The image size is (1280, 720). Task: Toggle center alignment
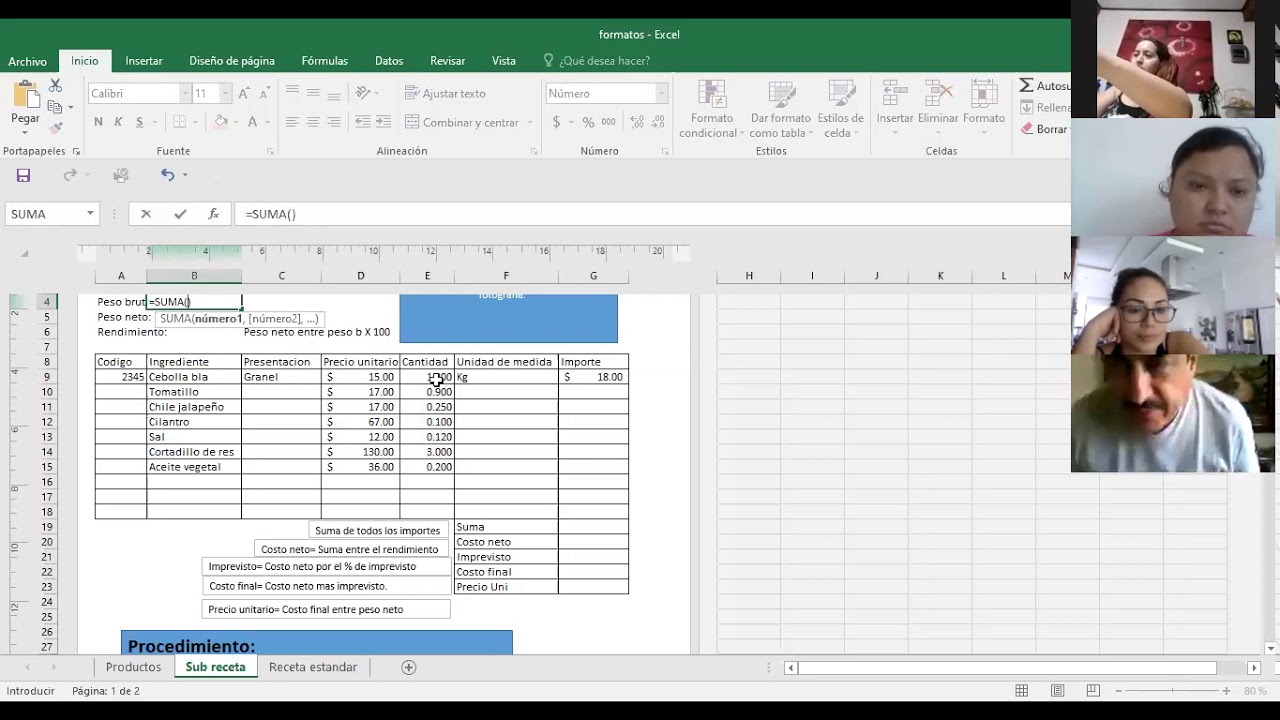coord(313,122)
